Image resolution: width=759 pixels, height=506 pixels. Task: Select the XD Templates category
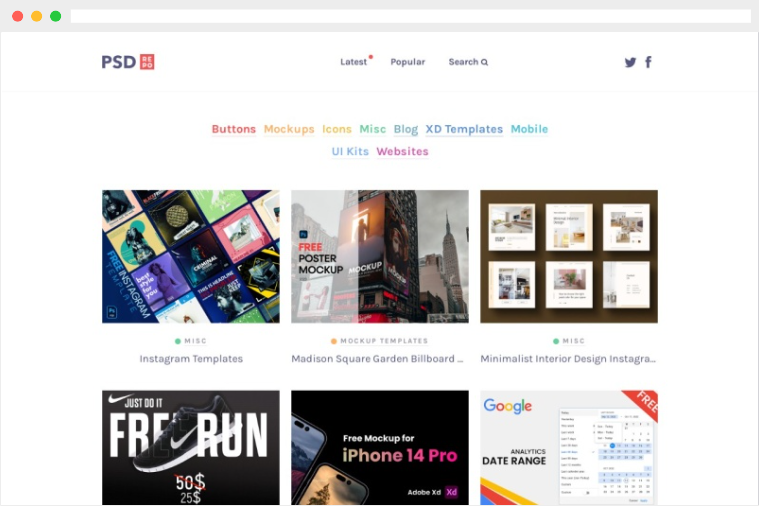pyautogui.click(x=464, y=129)
